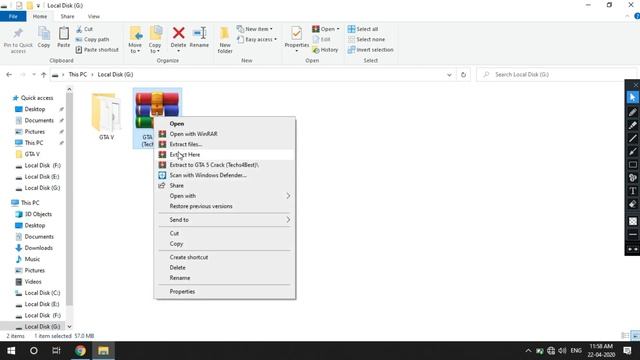Viewport: 640px width, 360px height.
Task: Click This PC in the address breadcrumb
Action: coord(78,75)
